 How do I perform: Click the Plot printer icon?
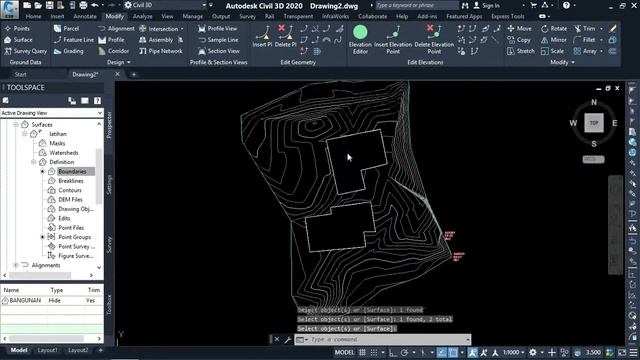[83, 5]
